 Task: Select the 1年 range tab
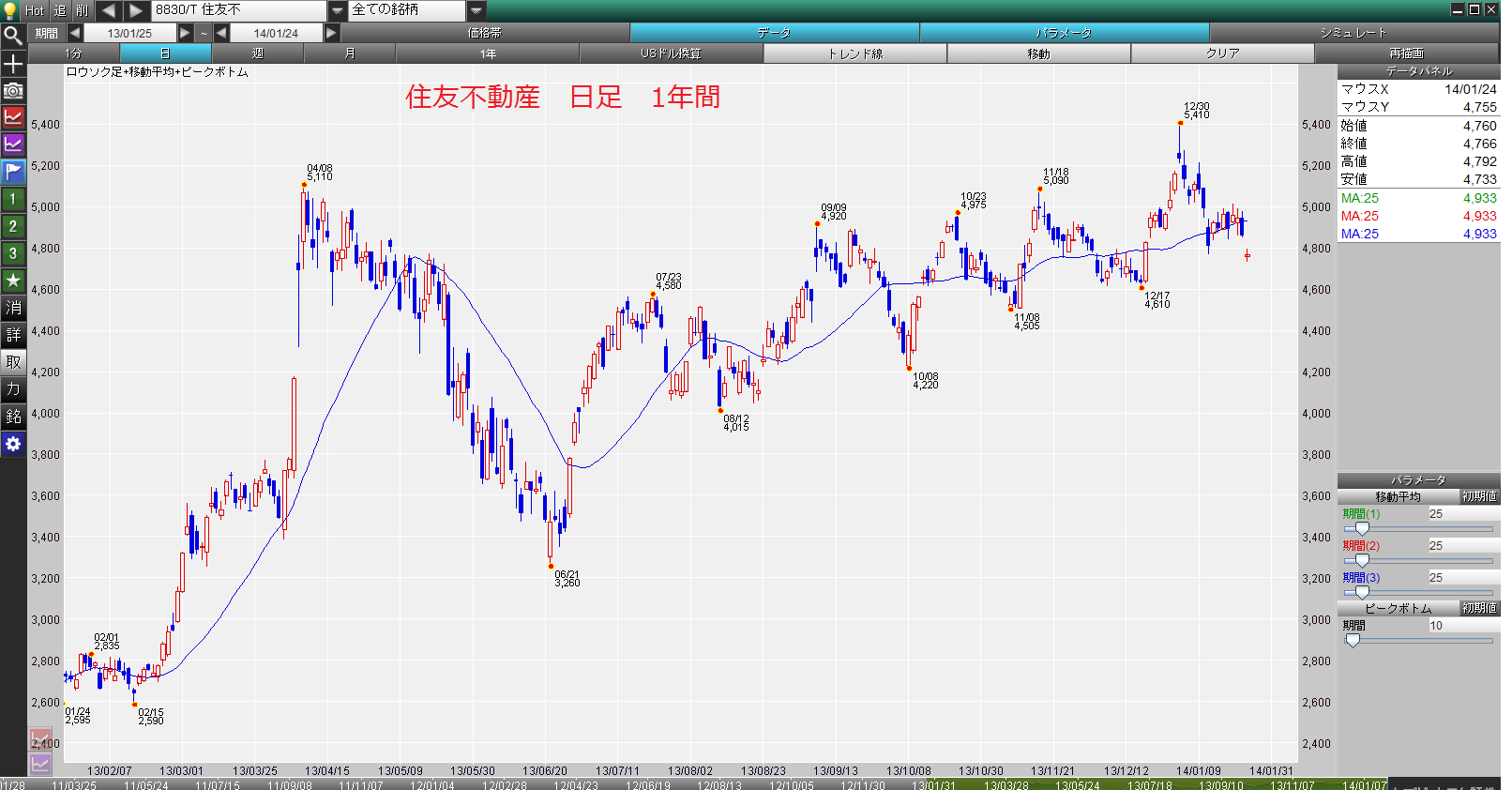click(488, 53)
